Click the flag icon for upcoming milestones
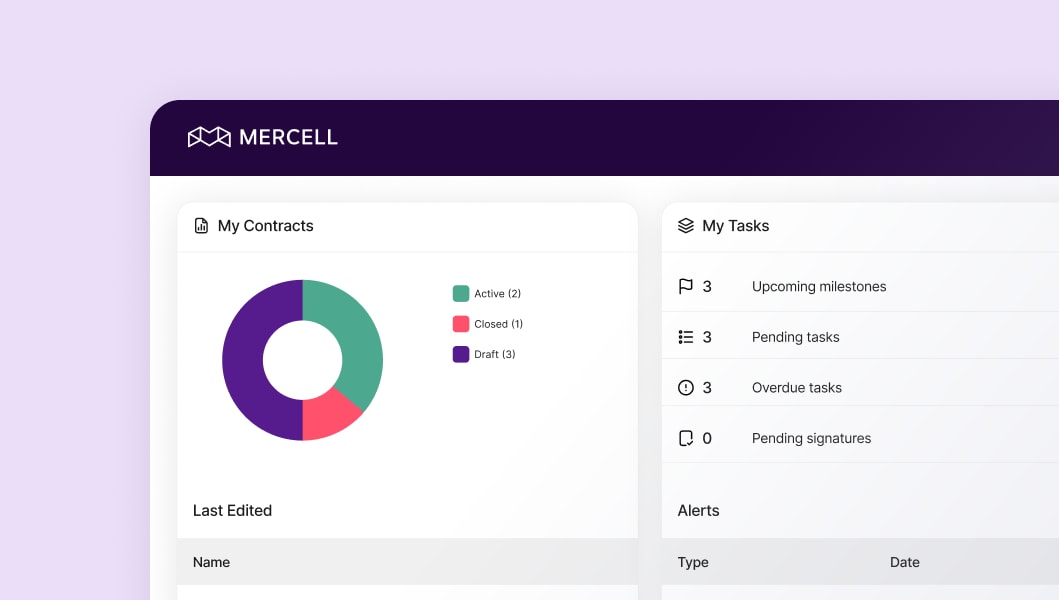 point(686,286)
